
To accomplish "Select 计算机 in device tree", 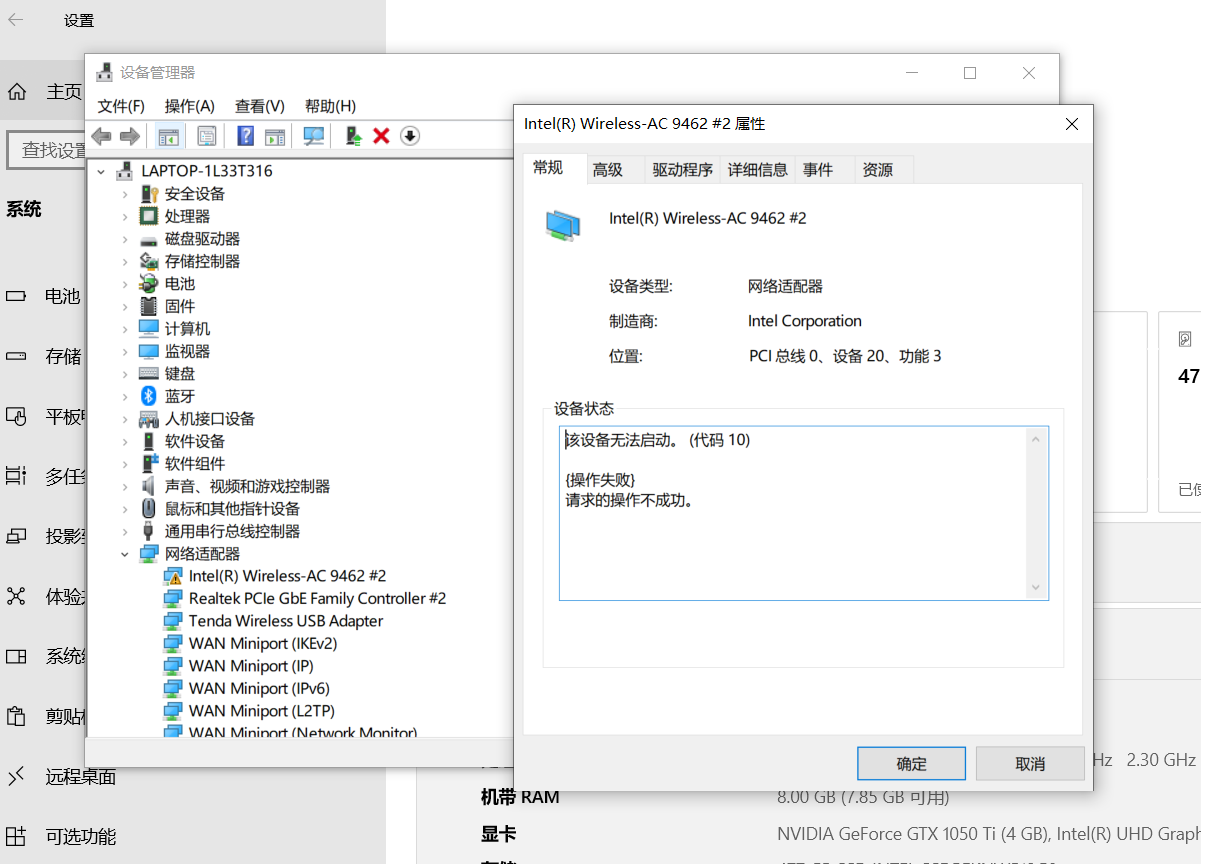I will coord(187,329).
